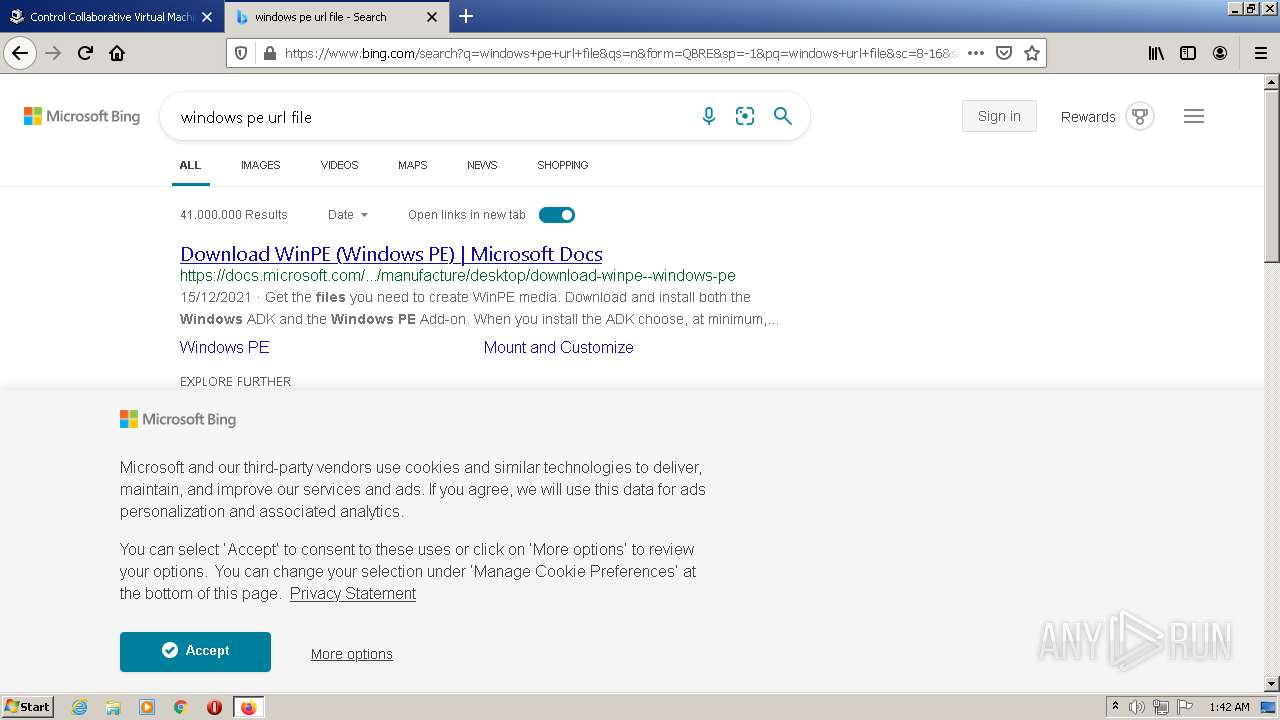The width and height of the screenshot is (1280, 720).
Task: Open the Firefox hamburger menu
Action: click(1261, 53)
